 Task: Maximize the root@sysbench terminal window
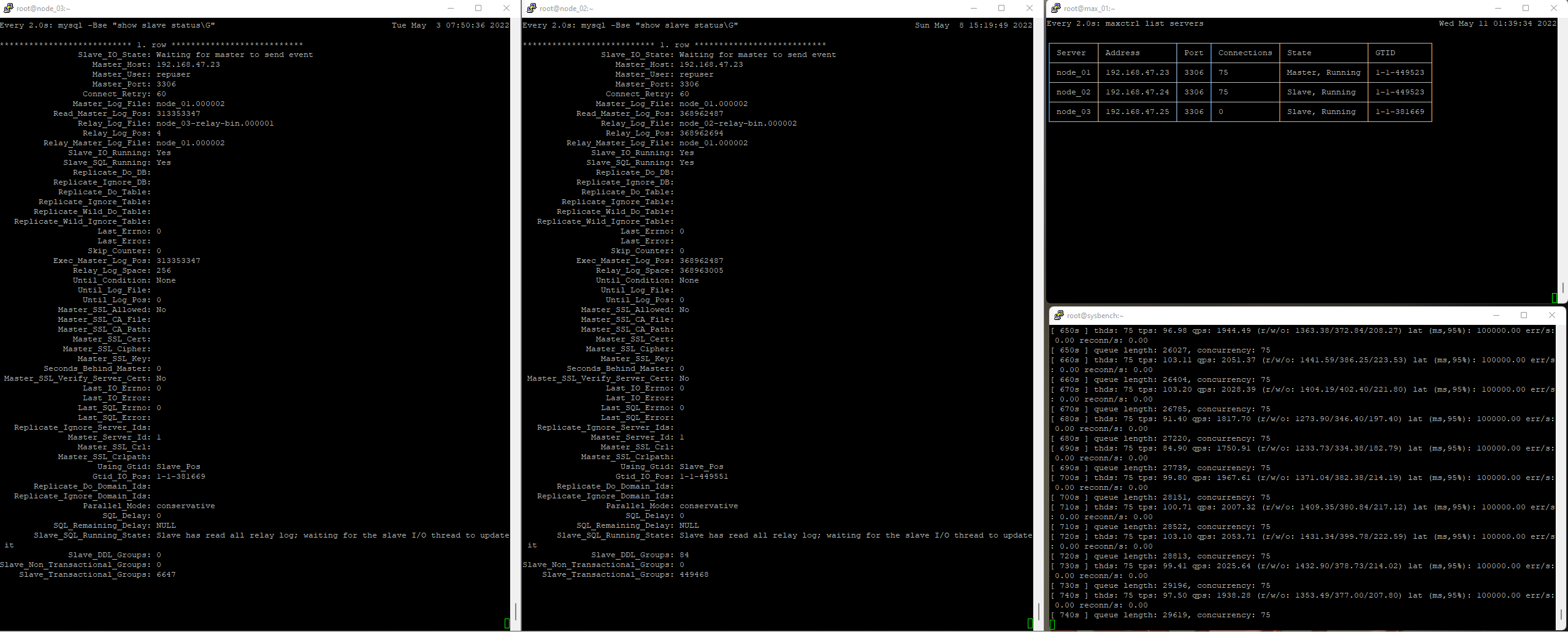(1524, 316)
